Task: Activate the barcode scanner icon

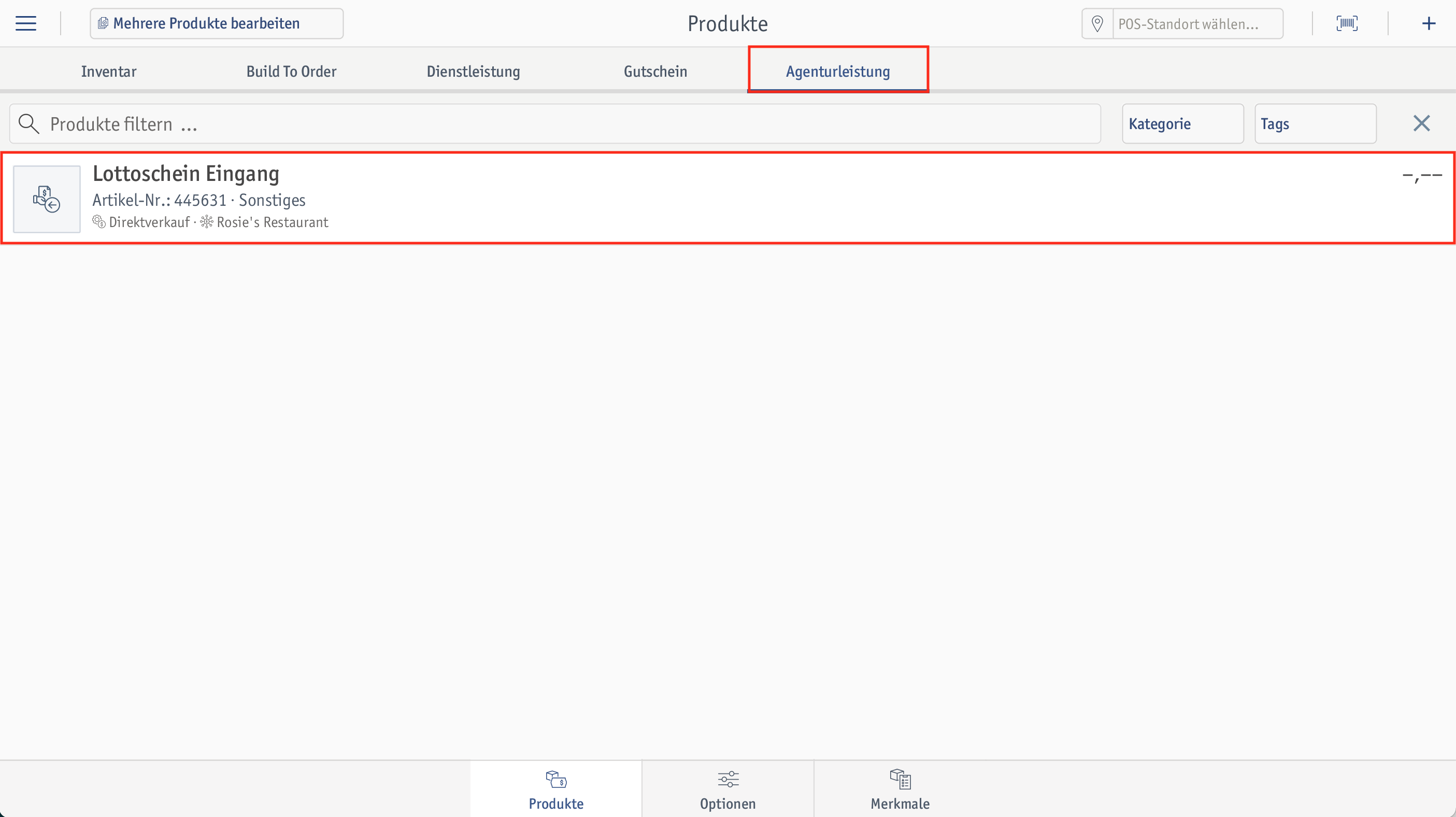Action: click(1347, 23)
